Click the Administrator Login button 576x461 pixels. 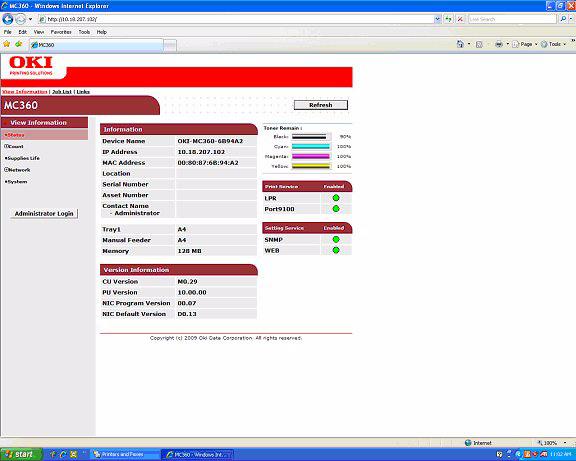tap(44, 213)
